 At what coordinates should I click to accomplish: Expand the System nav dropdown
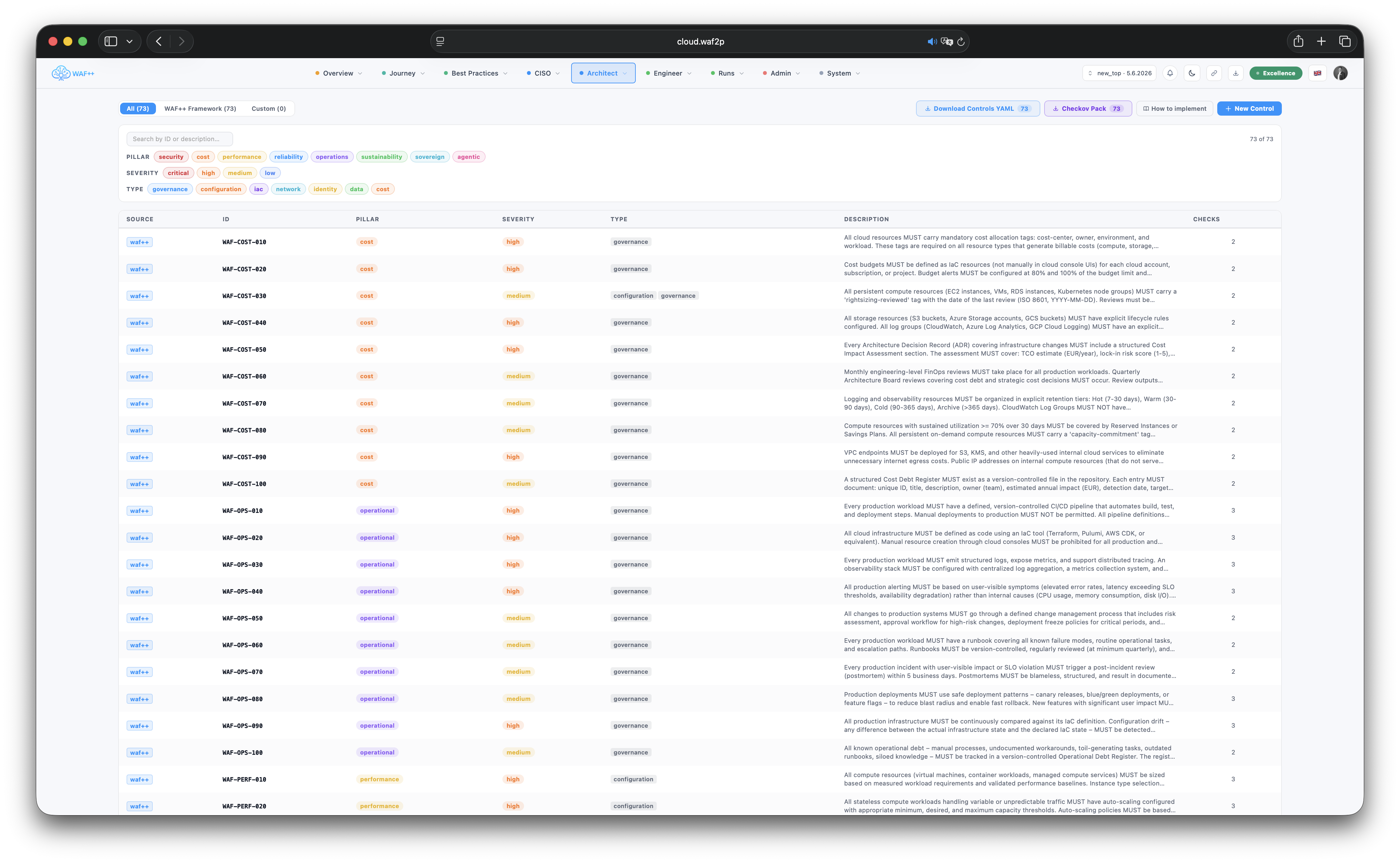click(x=839, y=73)
